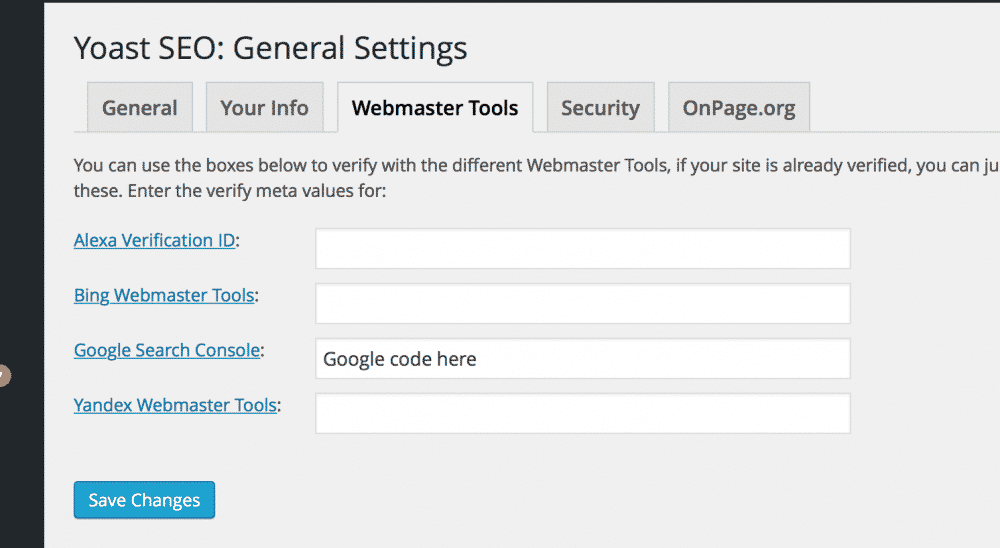The image size is (1000, 548).
Task: Click the Google Search Console code field
Action: pyautogui.click(x=583, y=359)
